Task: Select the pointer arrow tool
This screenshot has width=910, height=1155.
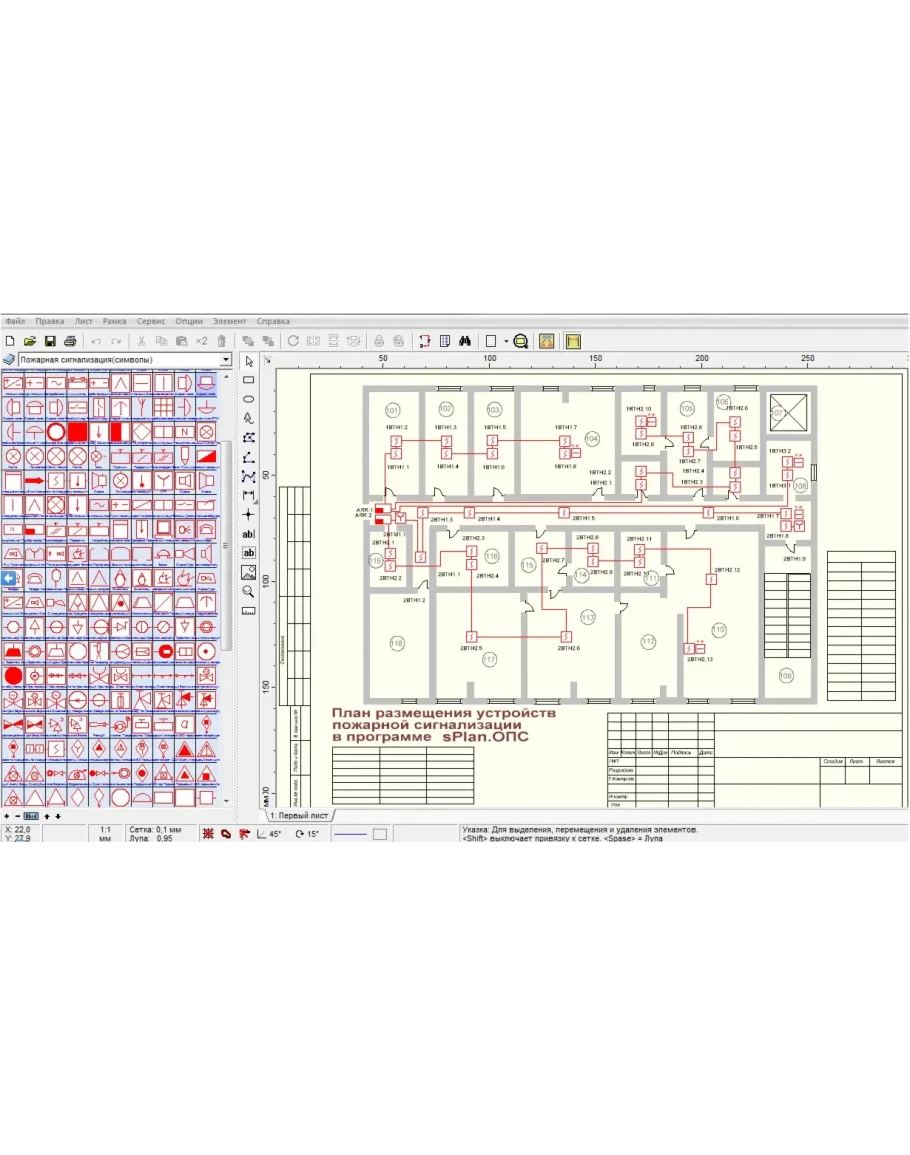Action: point(249,361)
